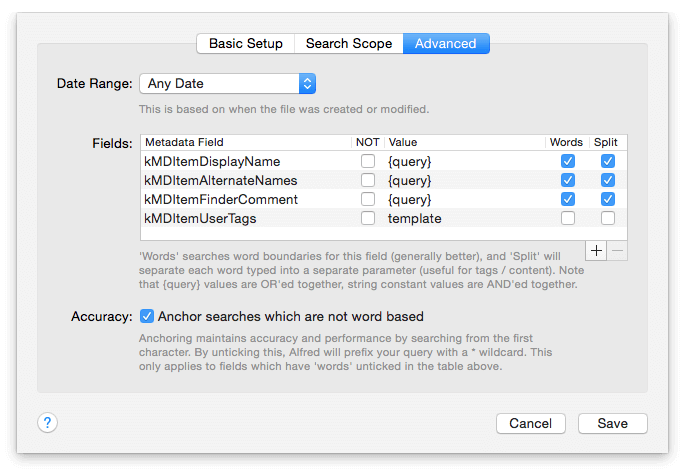Enable Words for kMDItemUserTags row

point(568,218)
